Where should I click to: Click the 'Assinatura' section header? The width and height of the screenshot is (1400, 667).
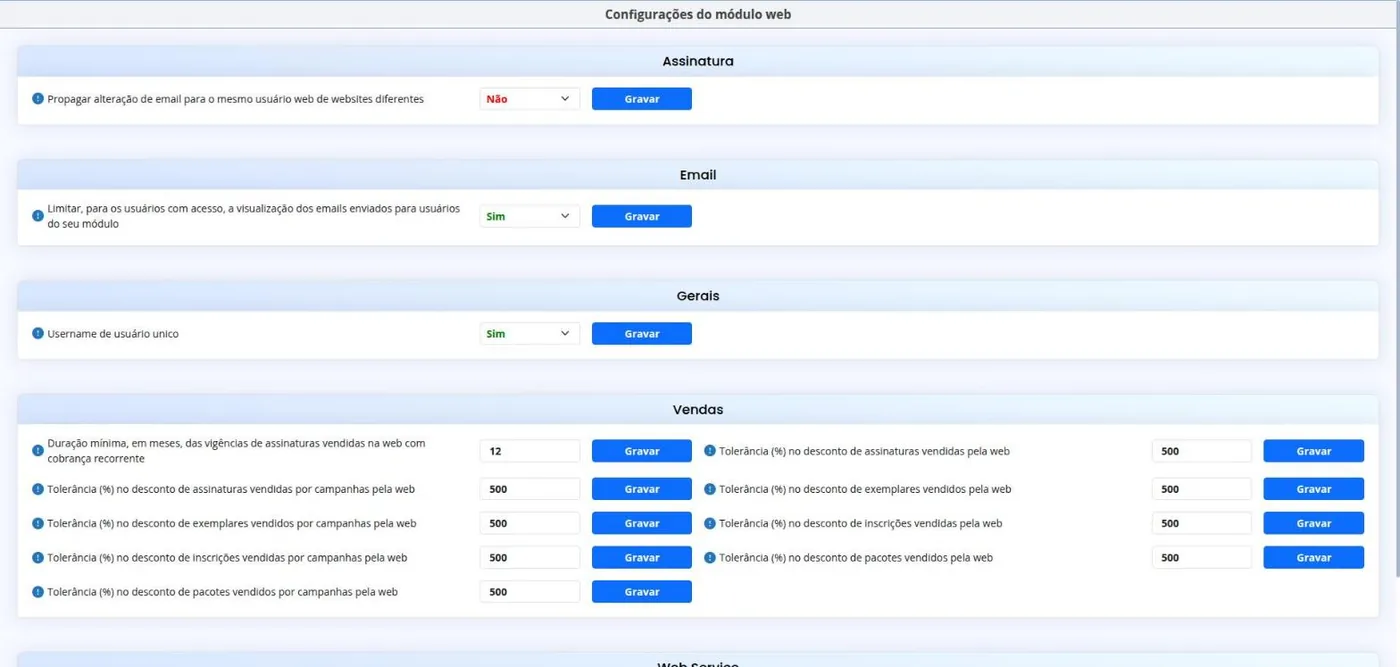tap(698, 61)
